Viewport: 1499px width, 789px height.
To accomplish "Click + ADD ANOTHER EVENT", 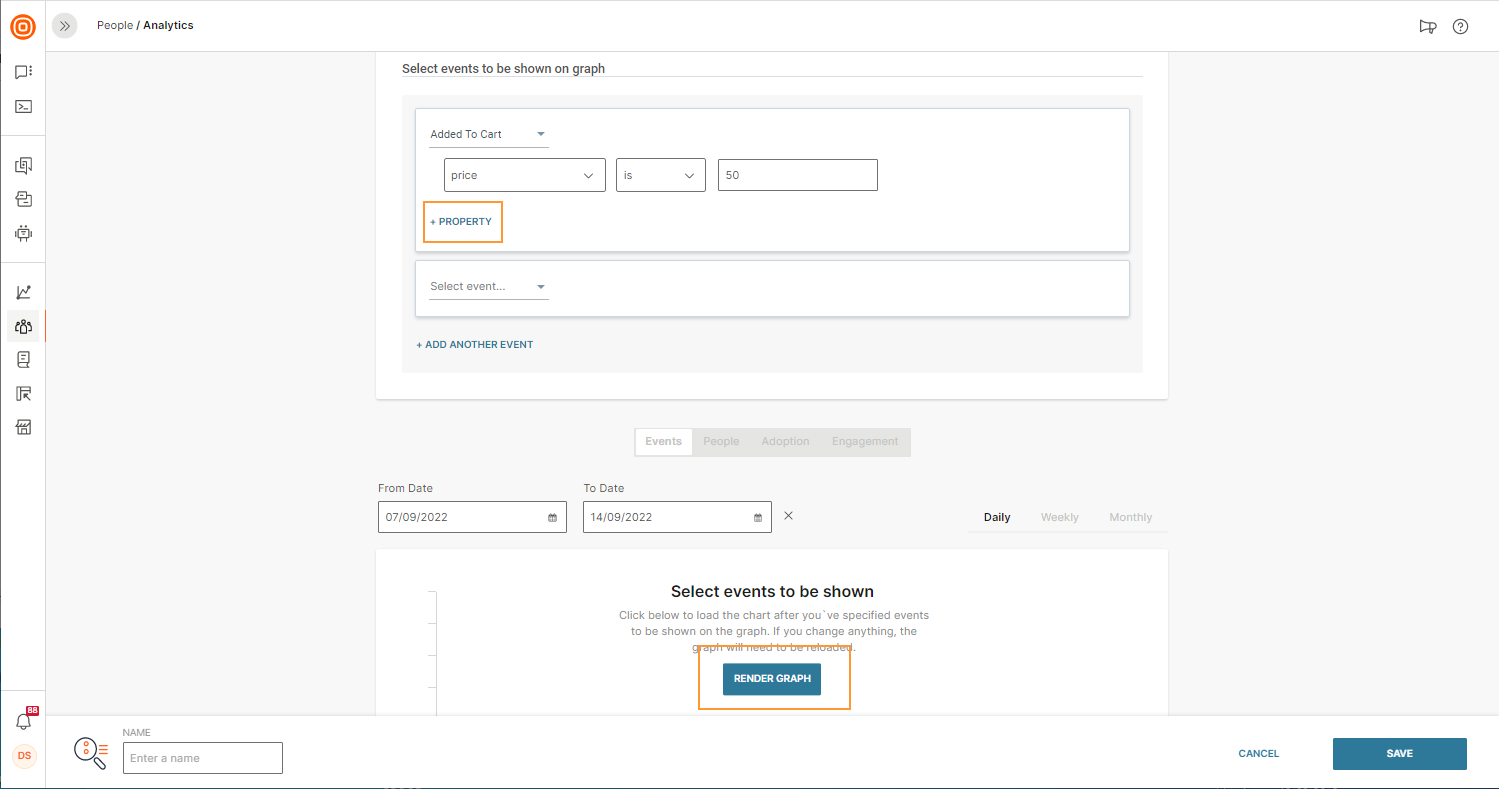I will (475, 345).
